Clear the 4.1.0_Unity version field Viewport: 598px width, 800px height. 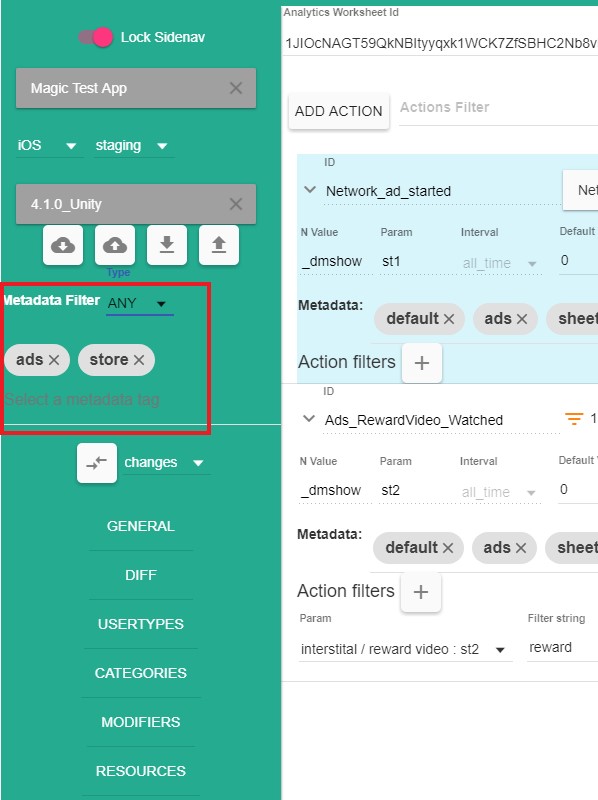pos(236,205)
